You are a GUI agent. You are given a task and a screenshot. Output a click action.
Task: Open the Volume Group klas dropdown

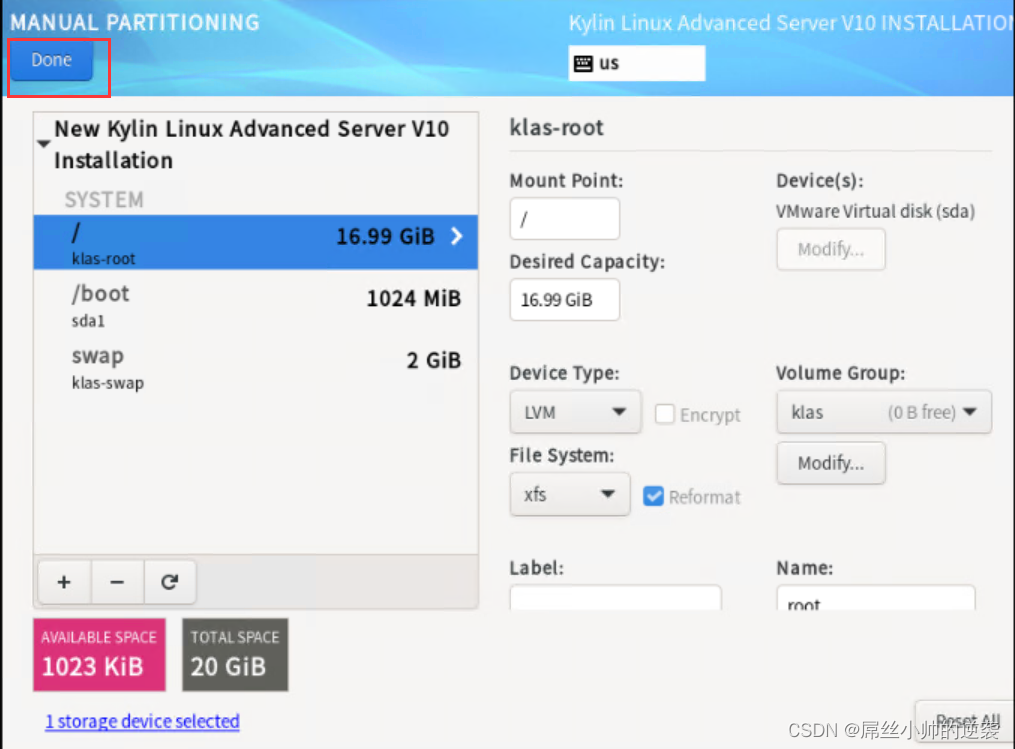(883, 412)
